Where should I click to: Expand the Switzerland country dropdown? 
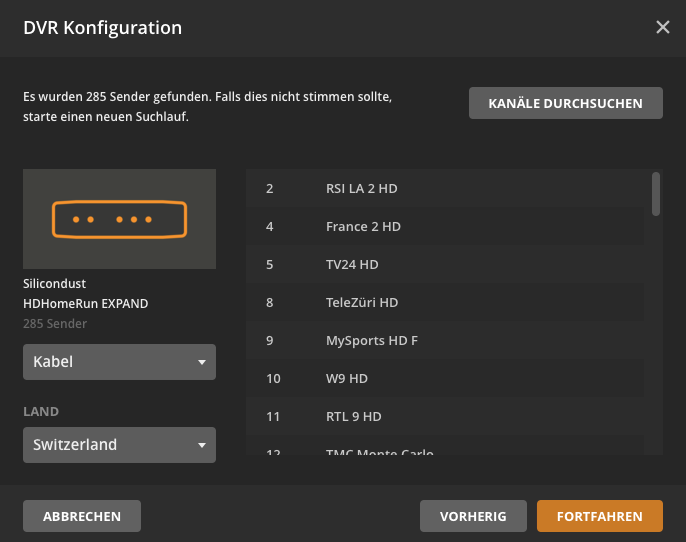(119, 445)
